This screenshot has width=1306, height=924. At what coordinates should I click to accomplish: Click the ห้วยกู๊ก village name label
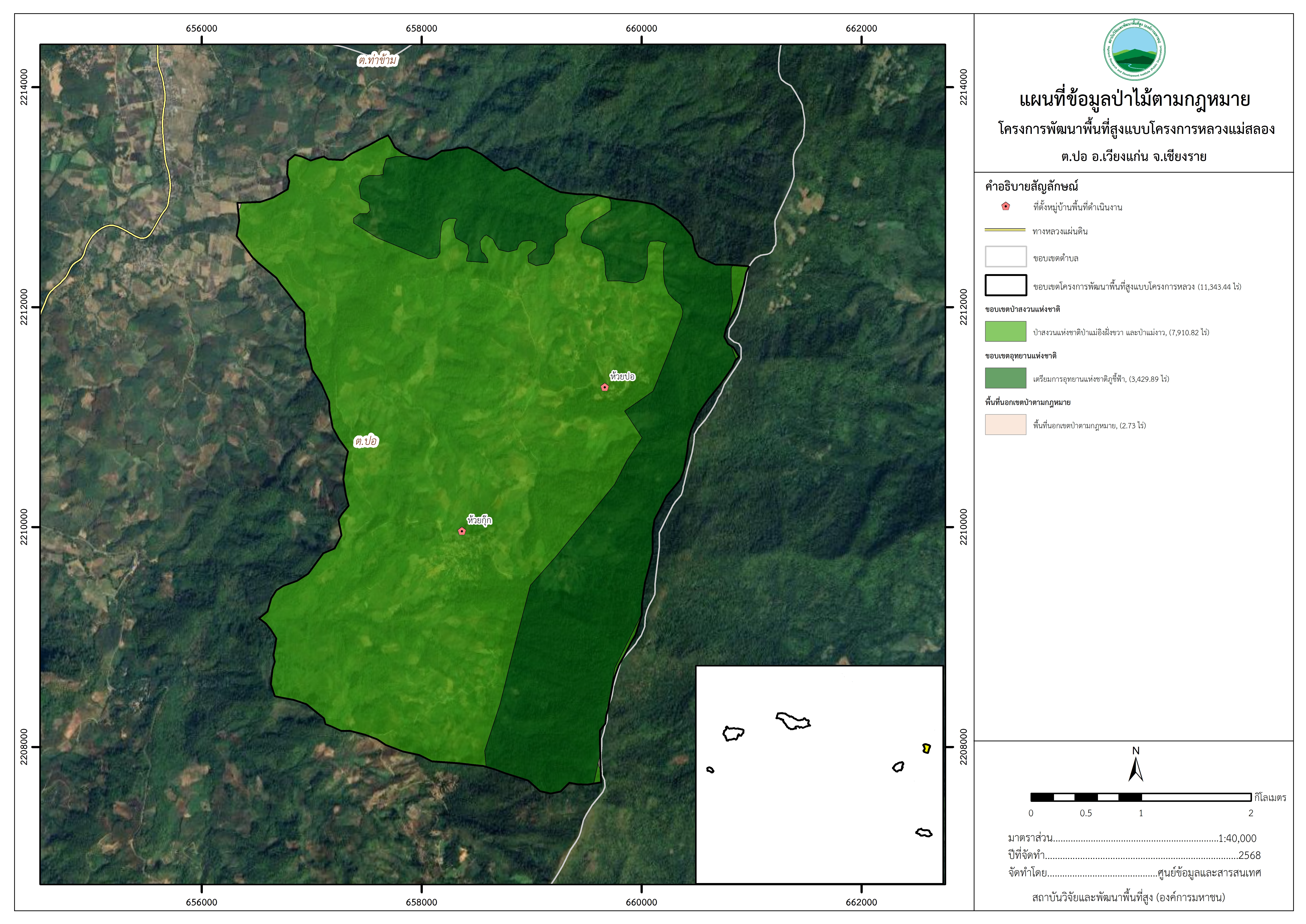[x=479, y=520]
